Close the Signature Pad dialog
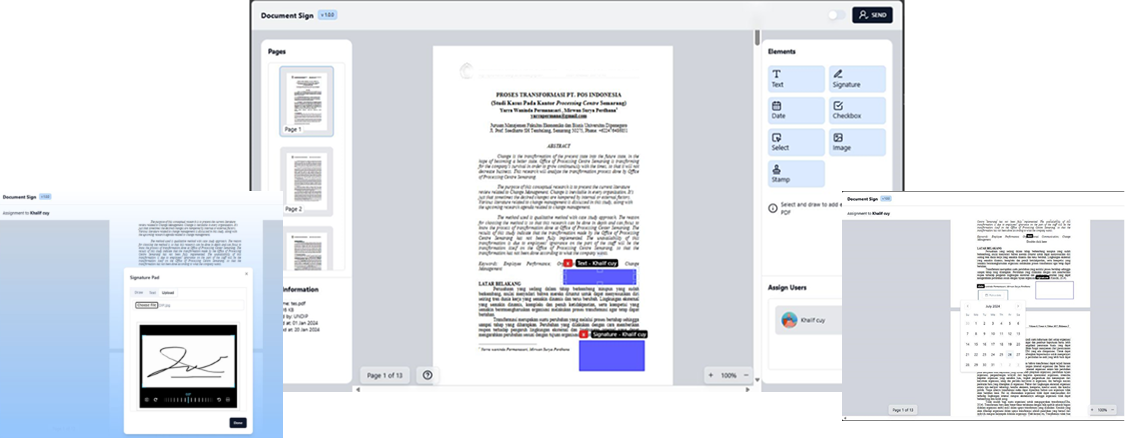The height and width of the screenshot is (438, 1125). tap(247, 274)
